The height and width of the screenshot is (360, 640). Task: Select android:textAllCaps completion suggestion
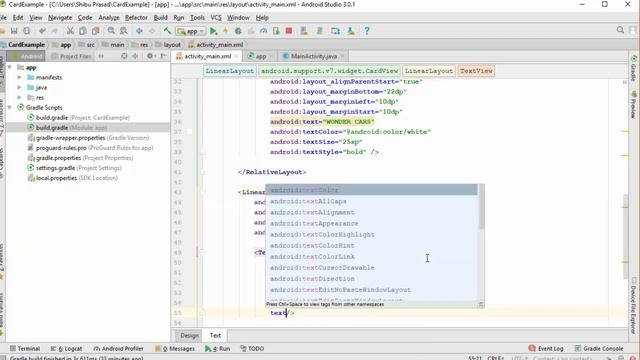tap(371, 201)
